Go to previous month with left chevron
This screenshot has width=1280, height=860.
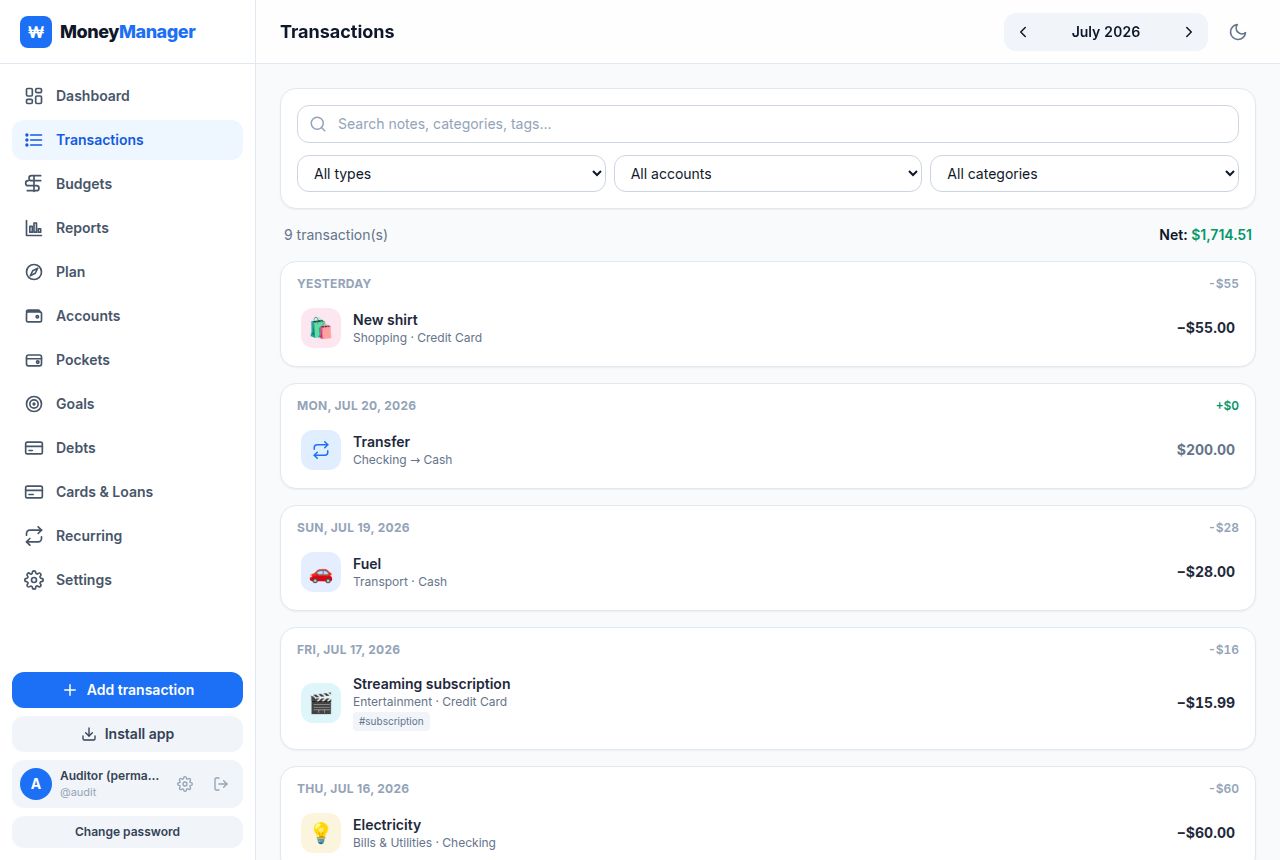click(1023, 32)
